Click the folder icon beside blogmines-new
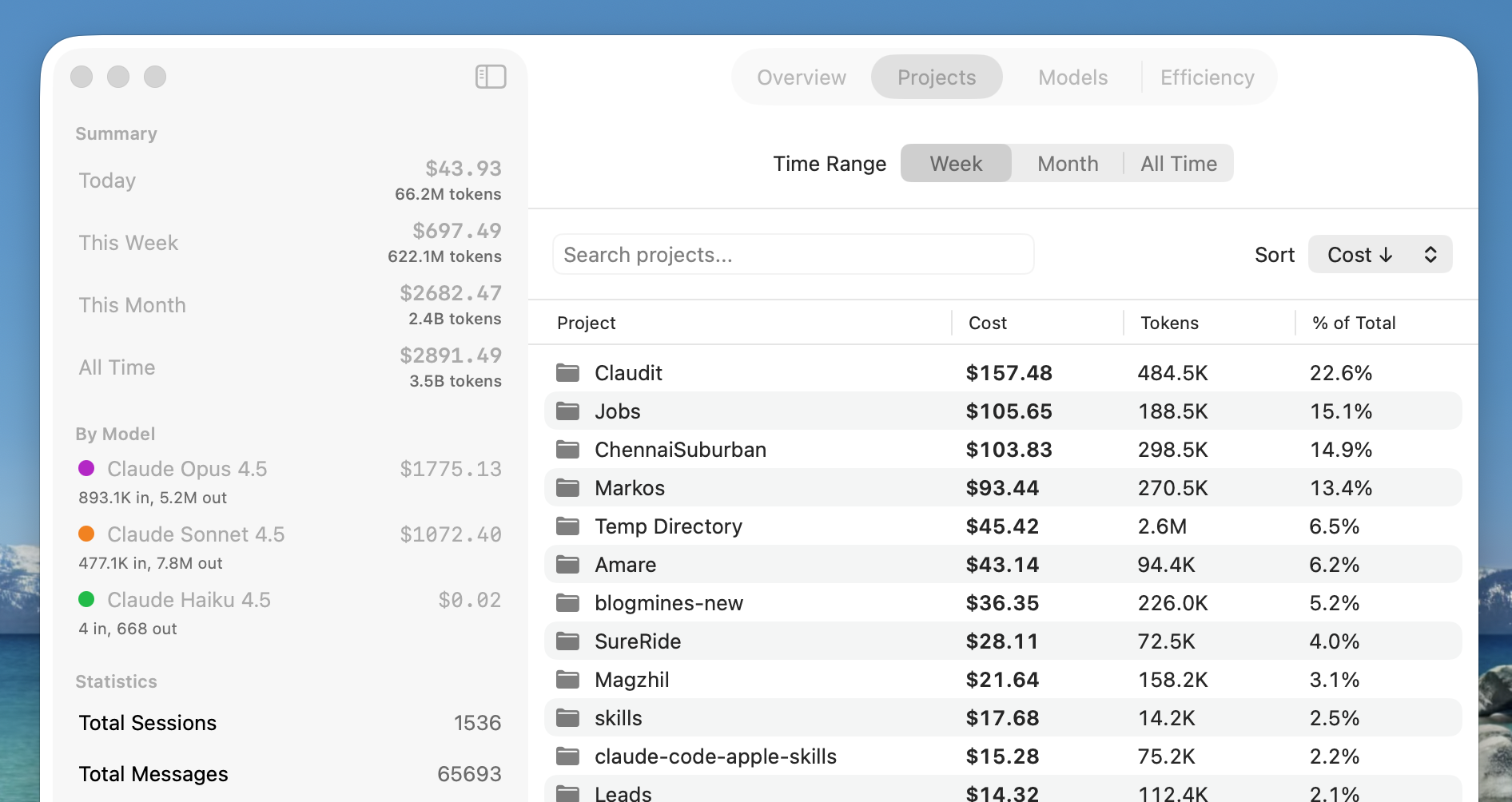Screen dimensions: 1512x802 (569, 602)
